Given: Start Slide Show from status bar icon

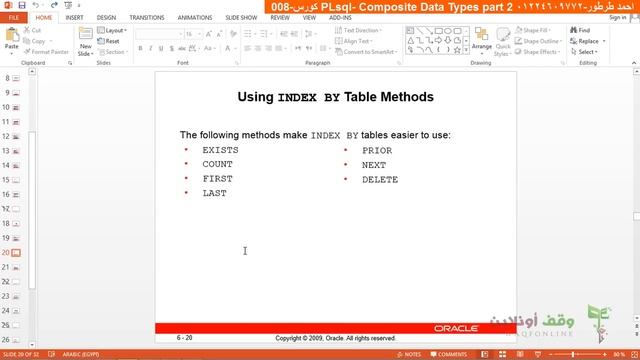Looking at the screenshot, I should click(538, 354).
